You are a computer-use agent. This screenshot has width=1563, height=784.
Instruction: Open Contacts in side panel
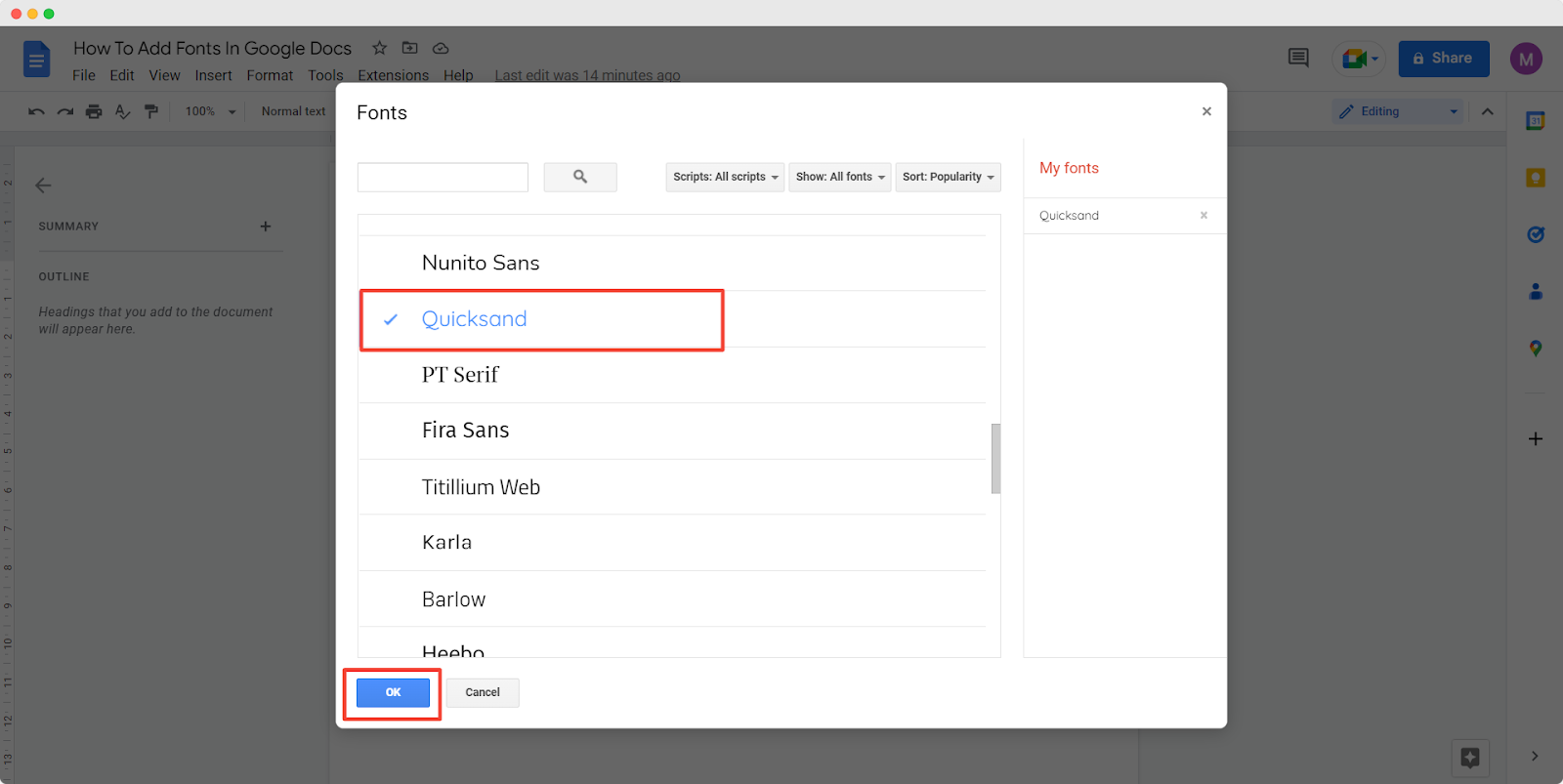(1536, 291)
